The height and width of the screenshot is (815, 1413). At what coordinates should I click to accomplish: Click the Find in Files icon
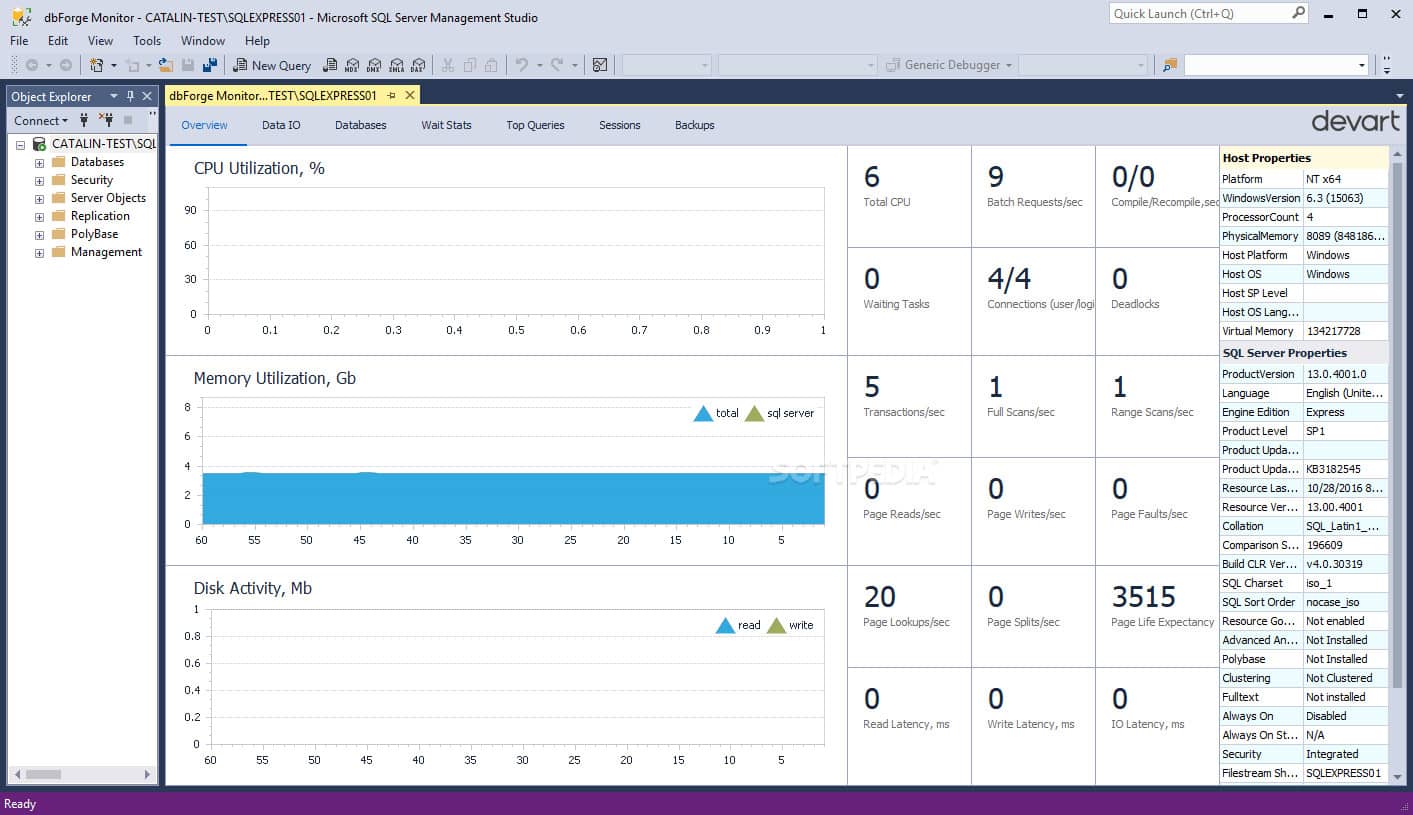pos(1169,65)
